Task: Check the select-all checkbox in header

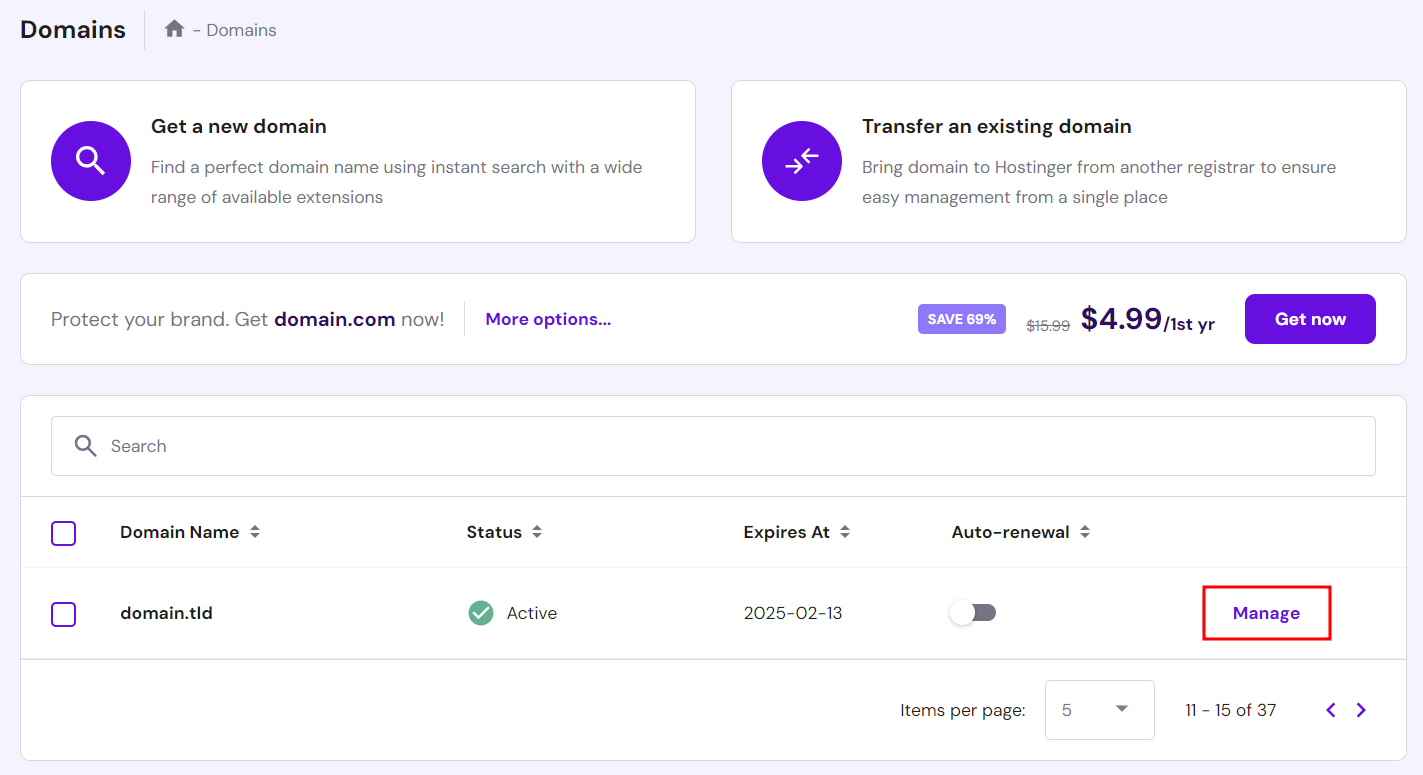Action: tap(63, 533)
